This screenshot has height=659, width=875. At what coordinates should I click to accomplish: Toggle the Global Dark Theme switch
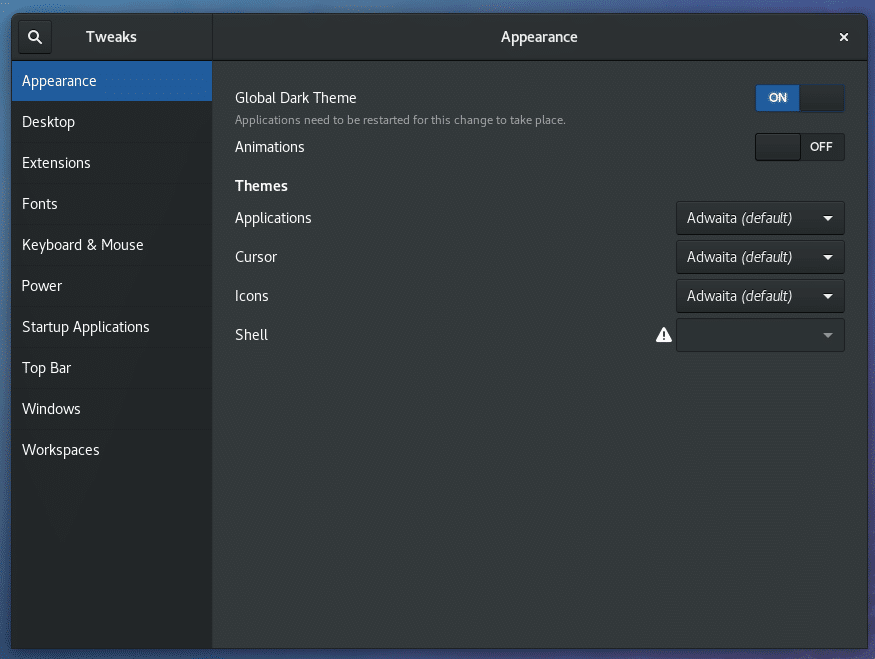(x=800, y=97)
